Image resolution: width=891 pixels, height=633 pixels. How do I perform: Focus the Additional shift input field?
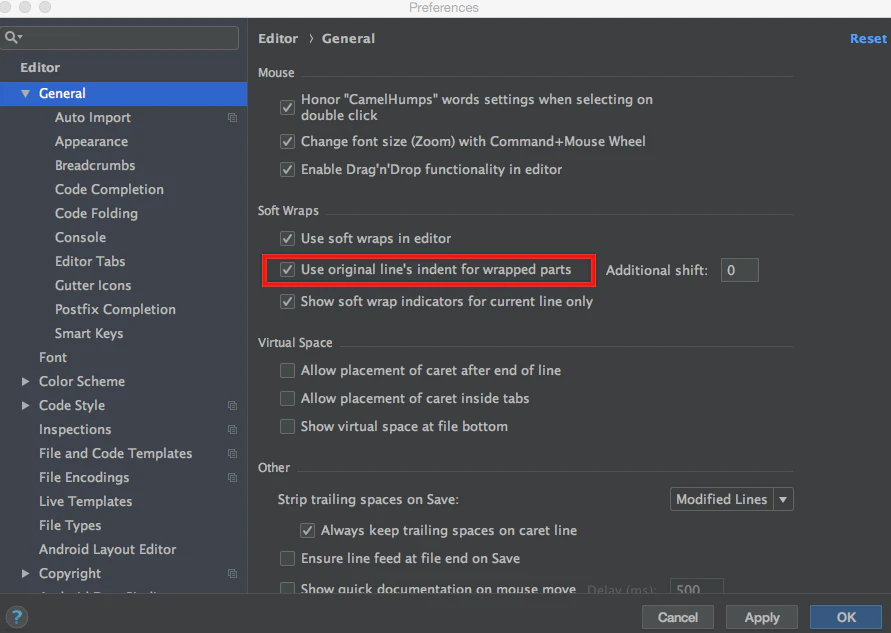(x=739, y=270)
